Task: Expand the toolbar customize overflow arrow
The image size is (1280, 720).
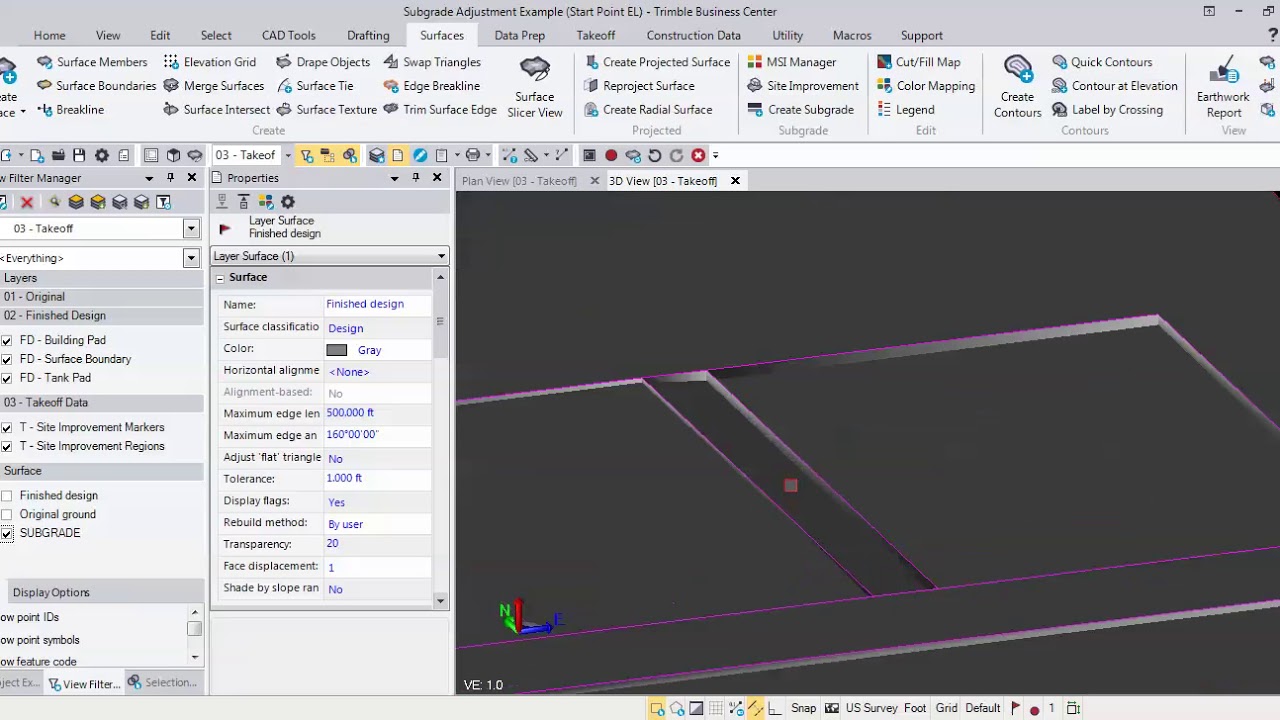Action: (x=715, y=156)
